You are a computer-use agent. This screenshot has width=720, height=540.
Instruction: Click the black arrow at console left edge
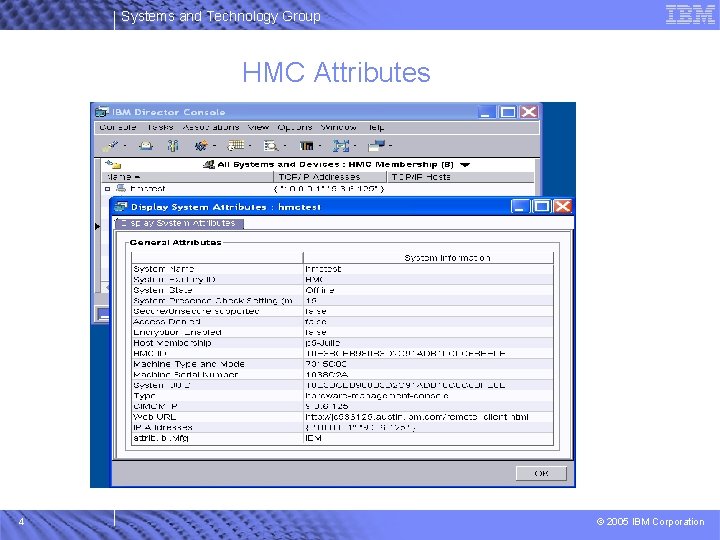[x=97, y=226]
